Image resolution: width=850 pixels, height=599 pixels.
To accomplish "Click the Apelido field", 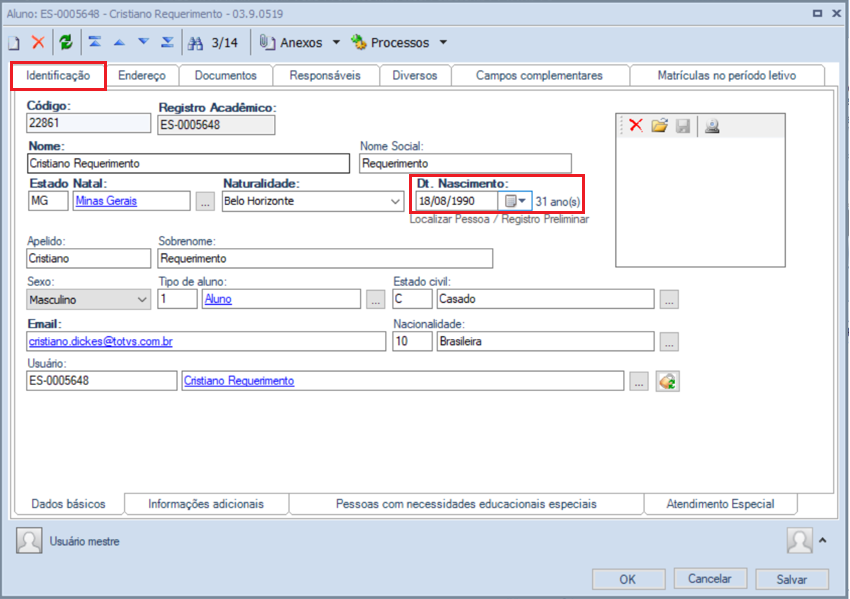I will pyautogui.click(x=88, y=259).
